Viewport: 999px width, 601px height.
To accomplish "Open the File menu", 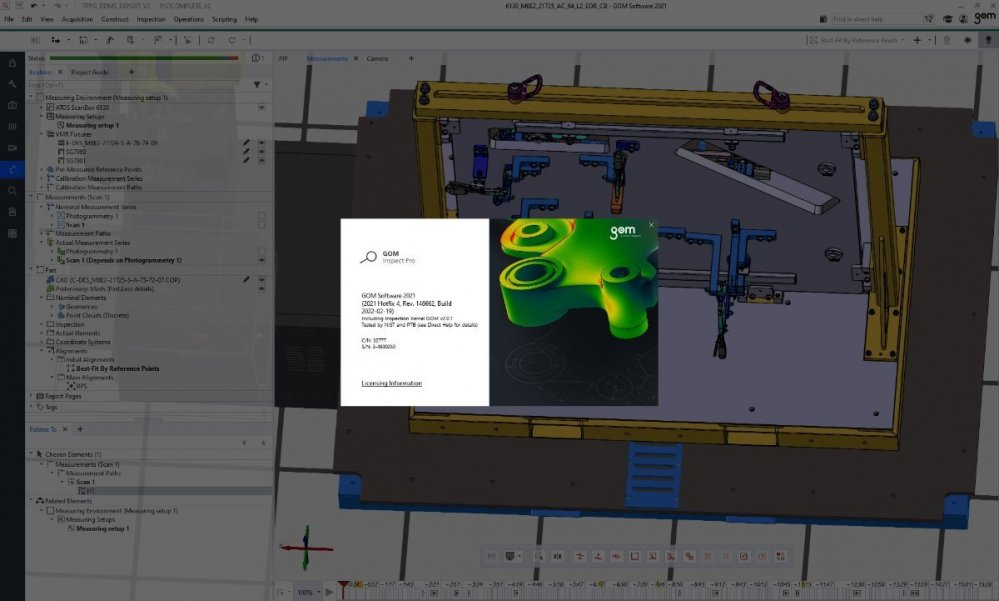I will click(x=9, y=19).
